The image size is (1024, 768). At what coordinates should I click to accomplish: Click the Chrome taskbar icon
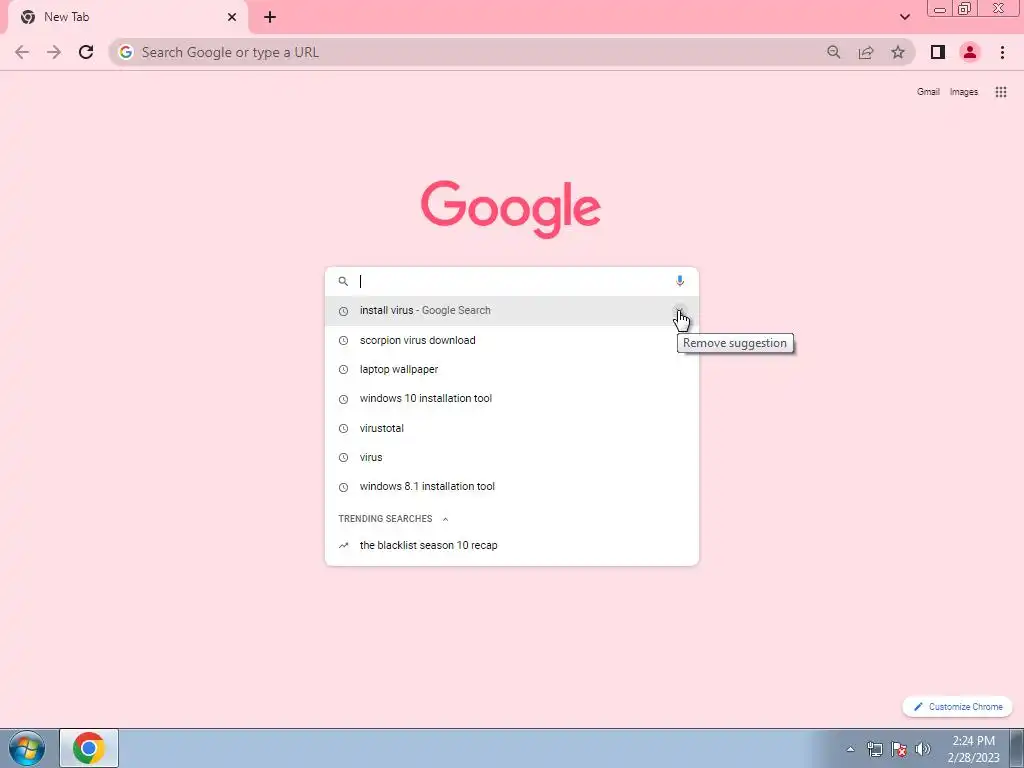tap(89, 748)
